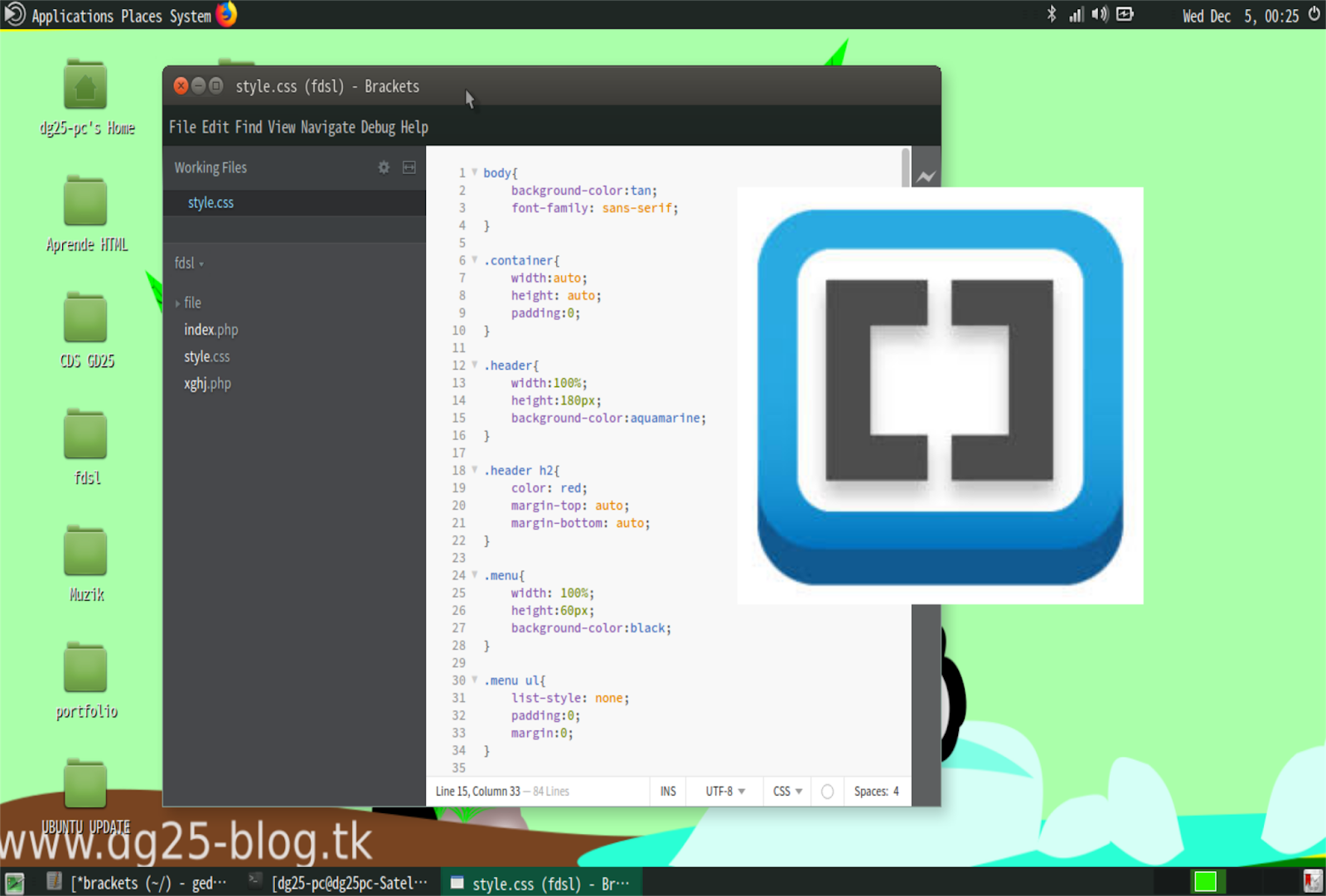The height and width of the screenshot is (896, 1326).
Task: Click the split-view icon beside the gear
Action: (x=409, y=167)
